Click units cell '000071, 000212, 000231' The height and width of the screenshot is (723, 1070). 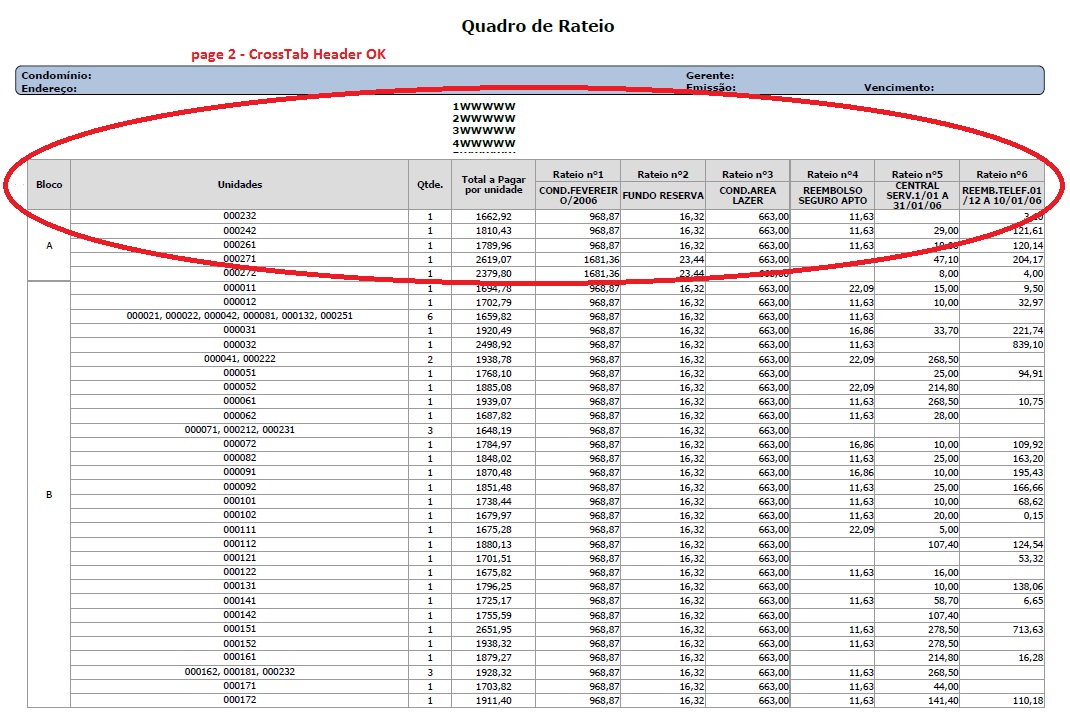point(240,429)
